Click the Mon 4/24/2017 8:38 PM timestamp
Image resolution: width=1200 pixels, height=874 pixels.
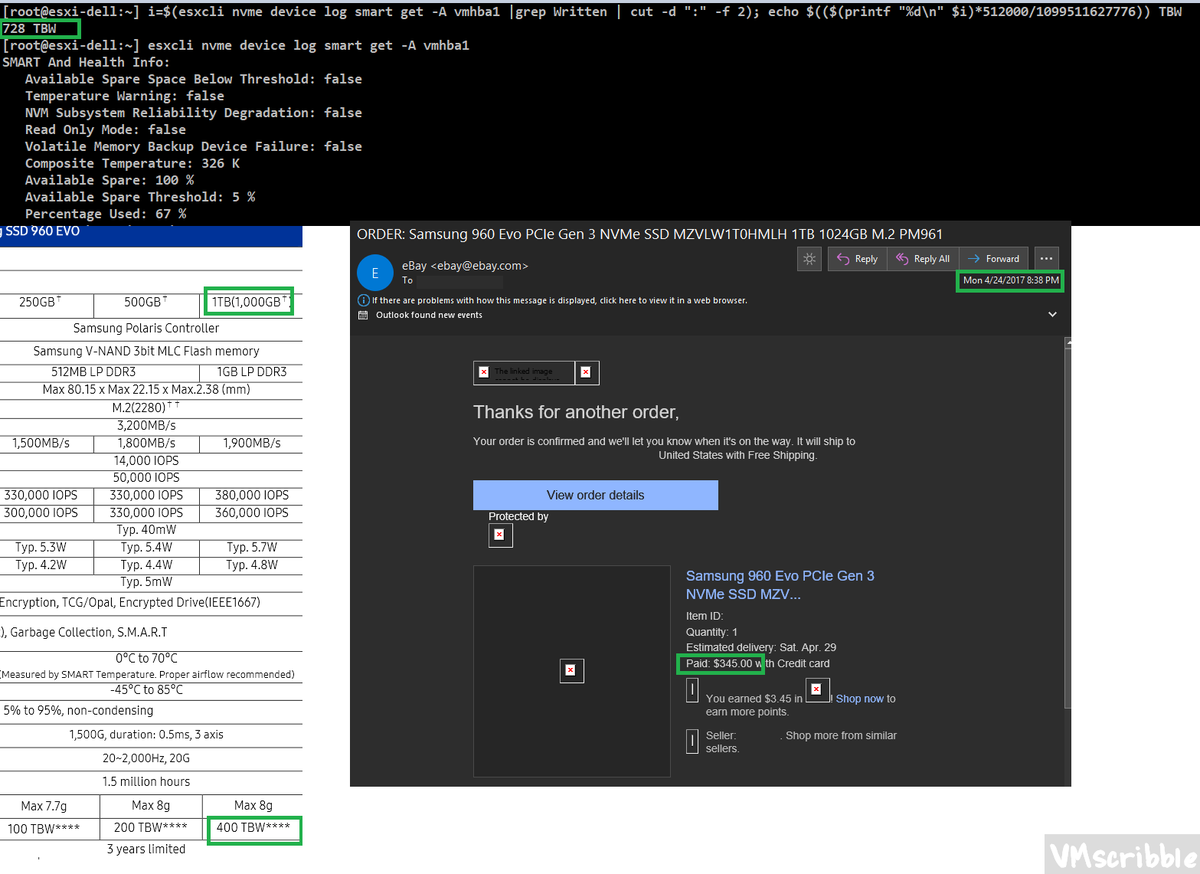coord(1010,281)
